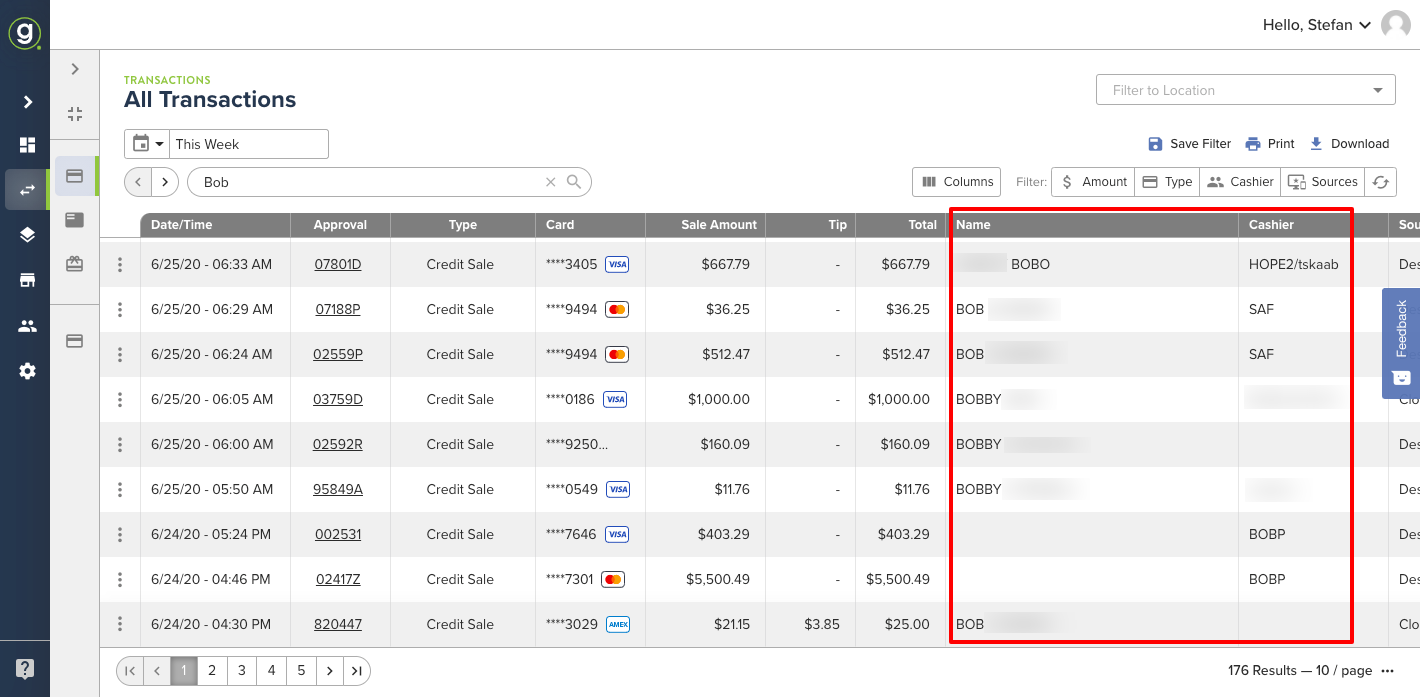The width and height of the screenshot is (1420, 697).
Task: Expand the secondary sidebar with the chevron arrow
Action: [74, 68]
